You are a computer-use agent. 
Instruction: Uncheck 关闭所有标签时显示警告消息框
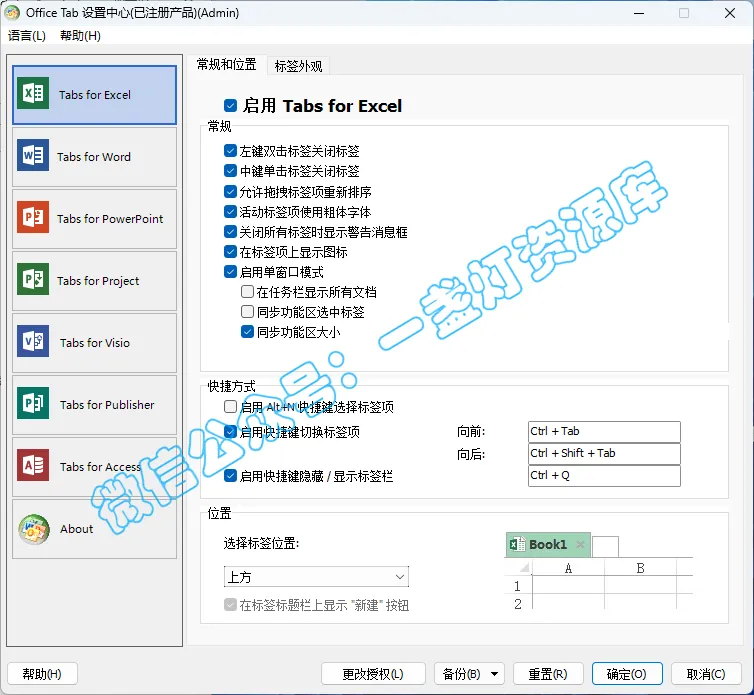pyautogui.click(x=230, y=232)
